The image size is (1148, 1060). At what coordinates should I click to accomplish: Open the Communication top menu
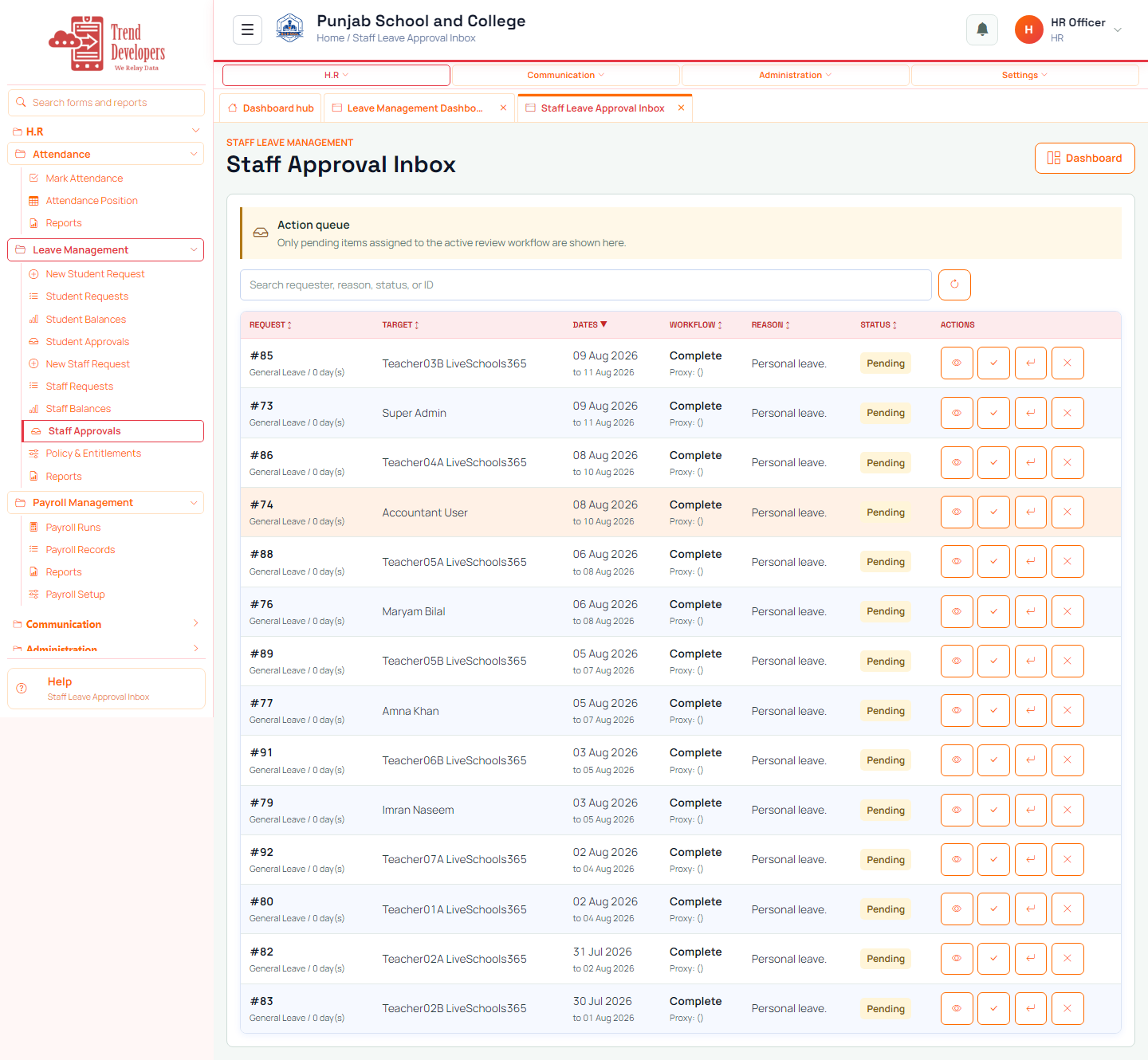tap(566, 75)
